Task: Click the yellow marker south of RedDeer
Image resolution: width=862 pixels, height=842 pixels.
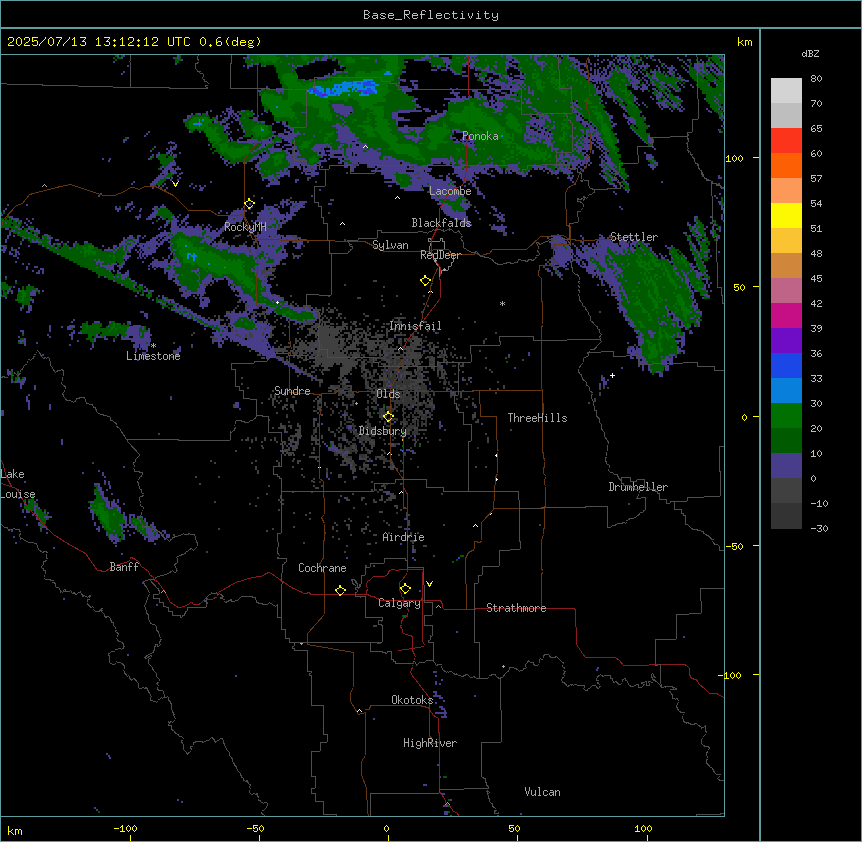Action: (425, 281)
